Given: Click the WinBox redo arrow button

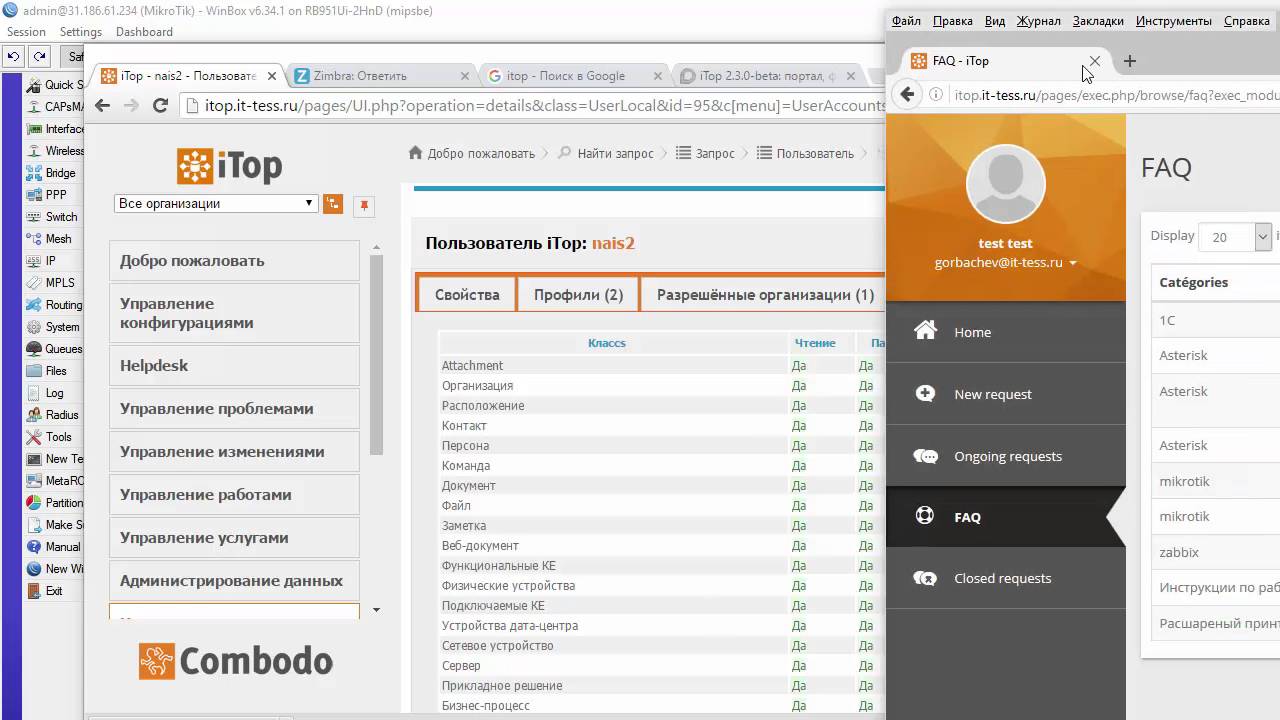Looking at the screenshot, I should [38, 57].
